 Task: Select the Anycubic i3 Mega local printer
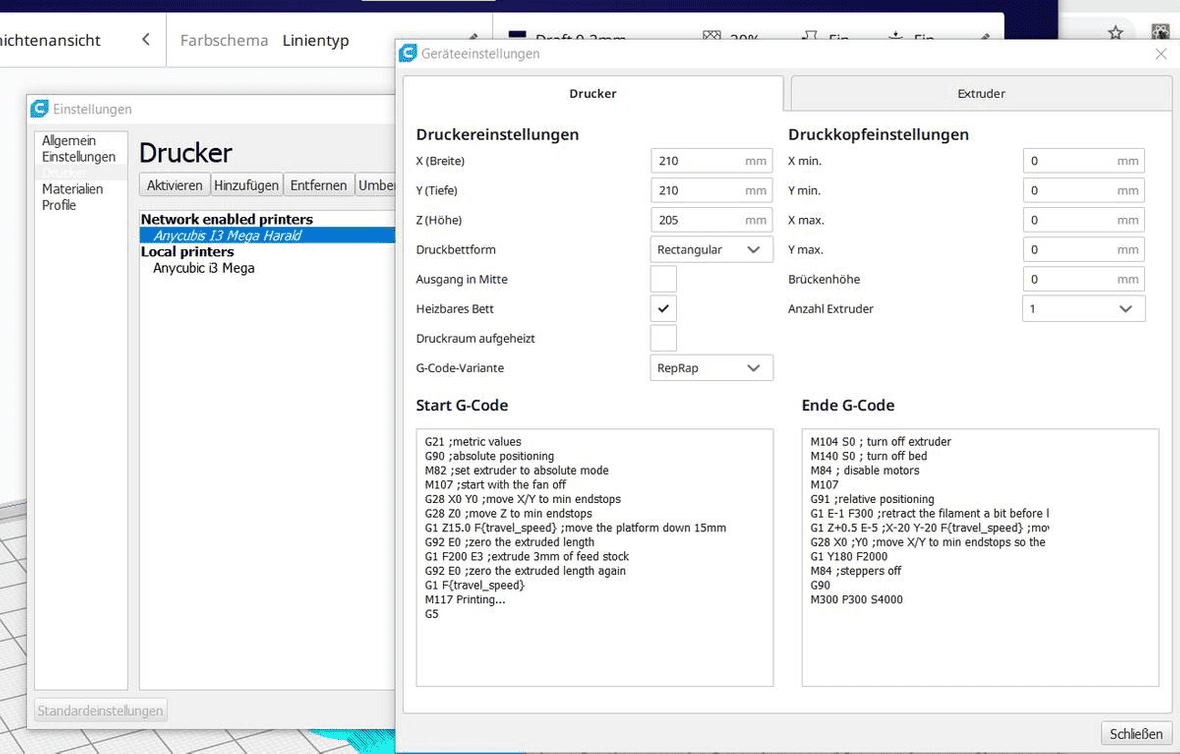204,268
